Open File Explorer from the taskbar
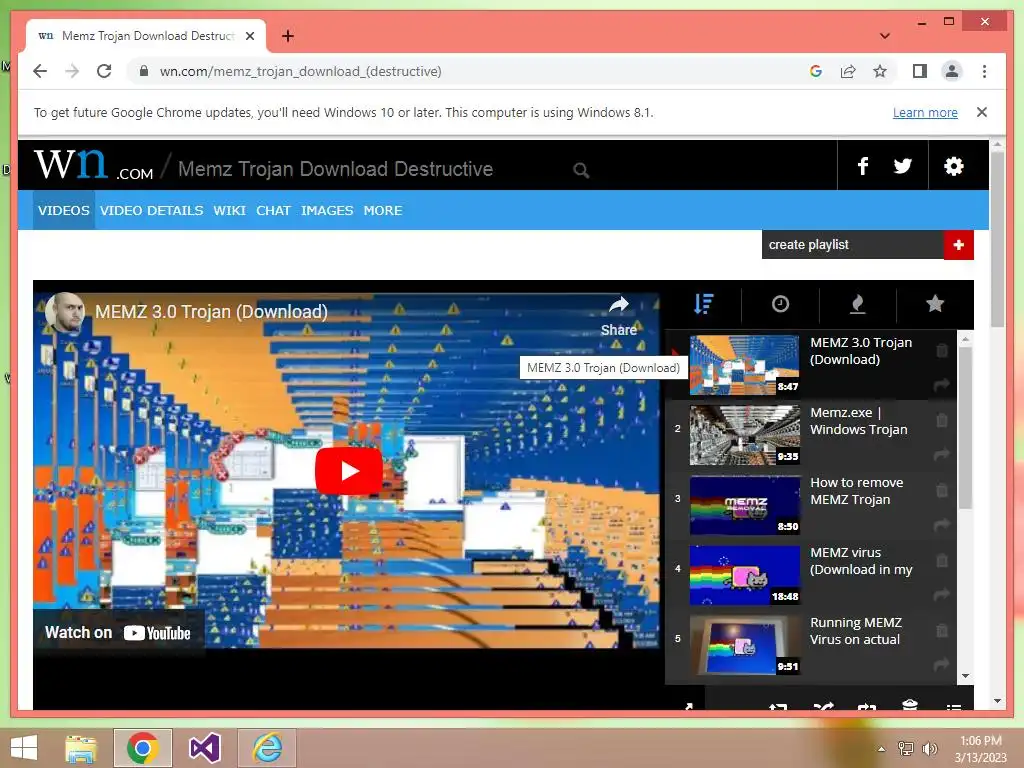 [x=80, y=748]
